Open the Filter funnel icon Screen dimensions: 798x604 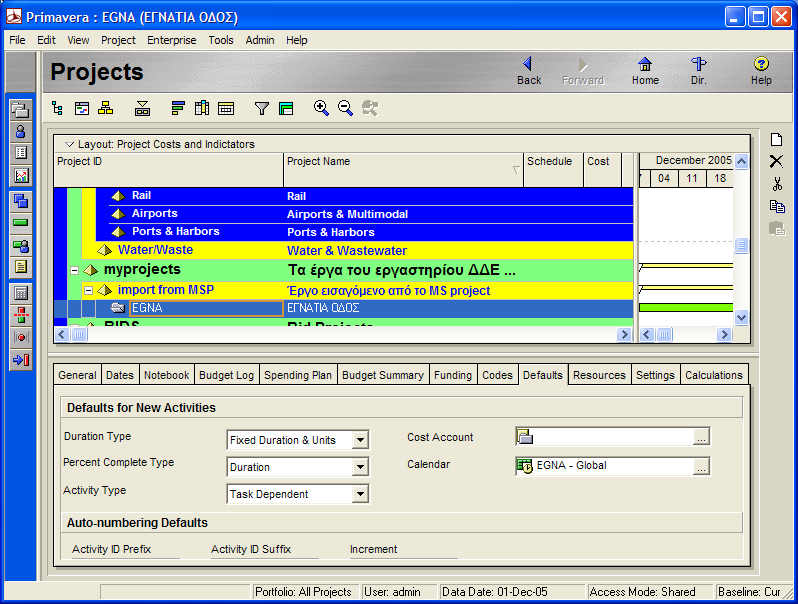pos(262,108)
